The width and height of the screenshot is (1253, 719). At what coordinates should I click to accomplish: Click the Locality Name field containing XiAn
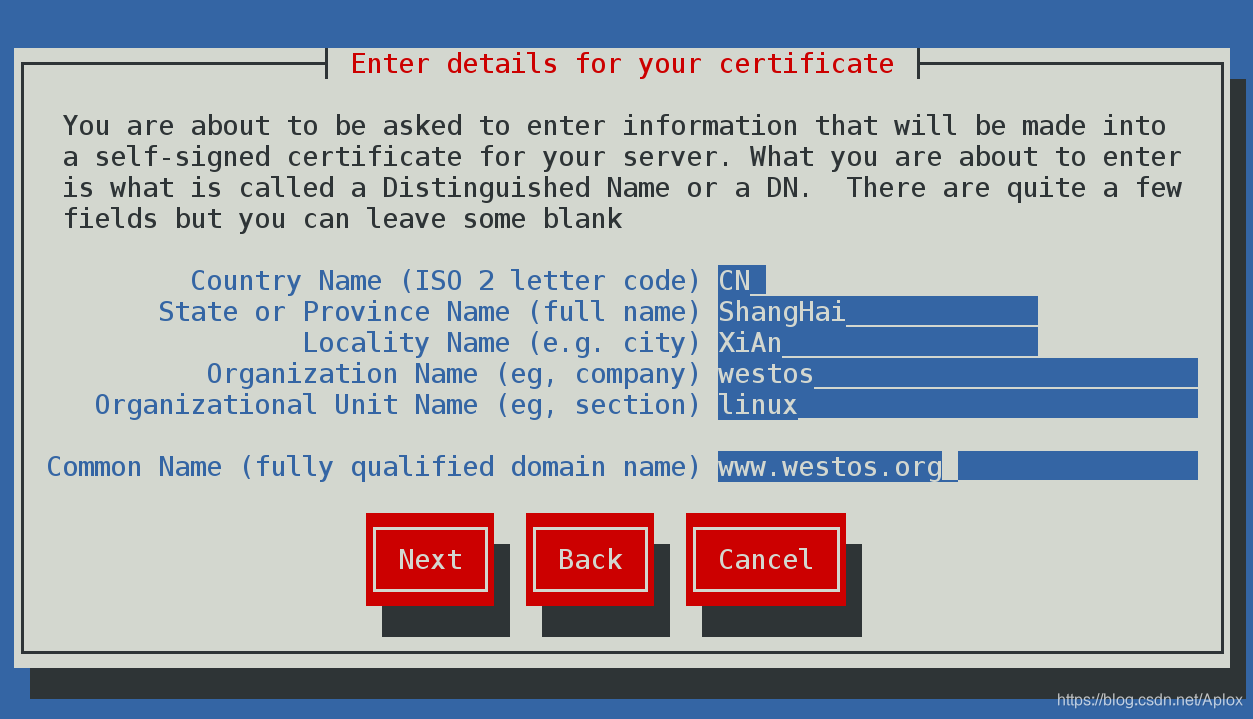click(878, 342)
